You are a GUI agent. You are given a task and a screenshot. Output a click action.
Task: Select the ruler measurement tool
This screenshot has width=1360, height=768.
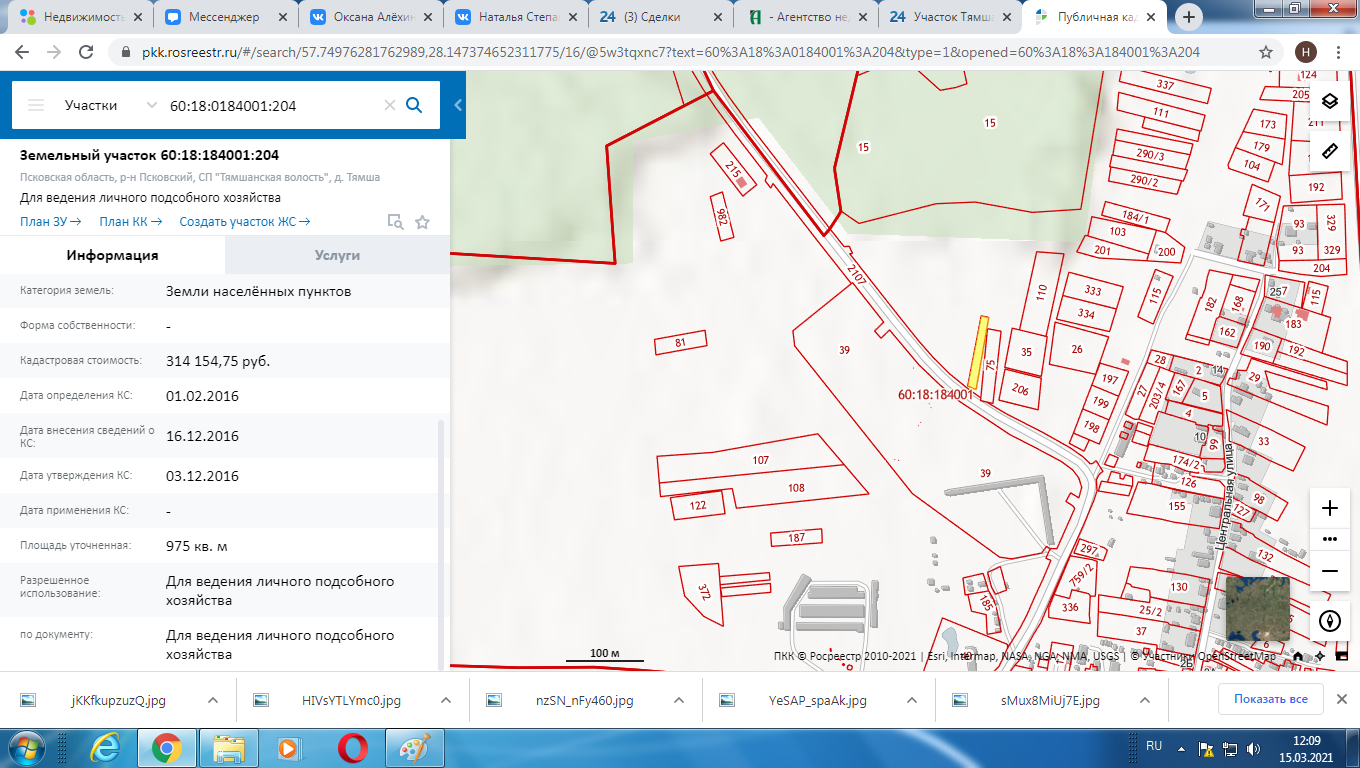point(1329,151)
